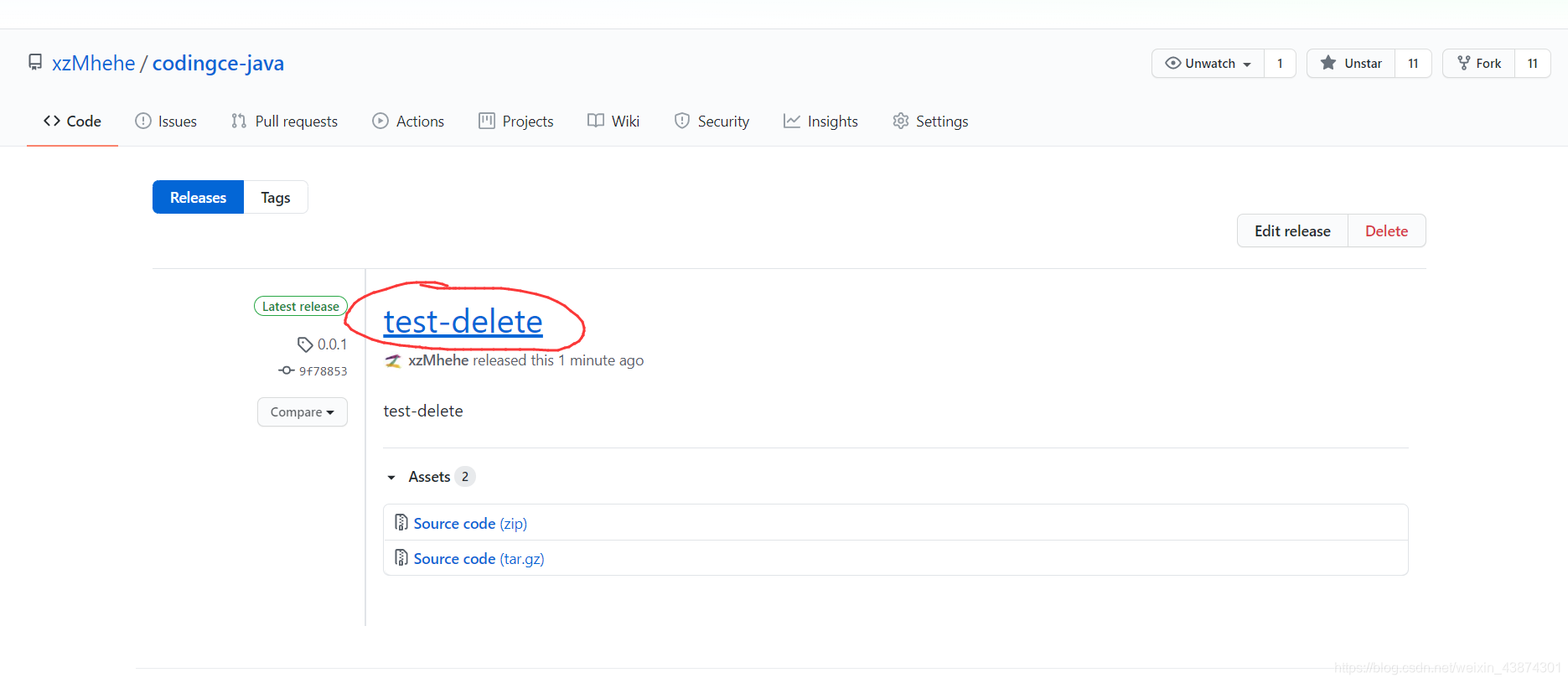Open the Pull requests tab
This screenshot has height=683, width=1568.
pyautogui.click(x=284, y=122)
